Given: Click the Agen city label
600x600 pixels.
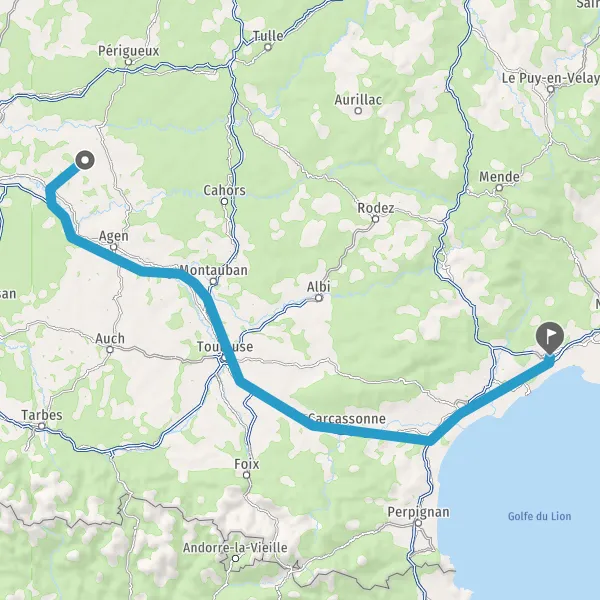Looking at the screenshot, I should [x=114, y=236].
